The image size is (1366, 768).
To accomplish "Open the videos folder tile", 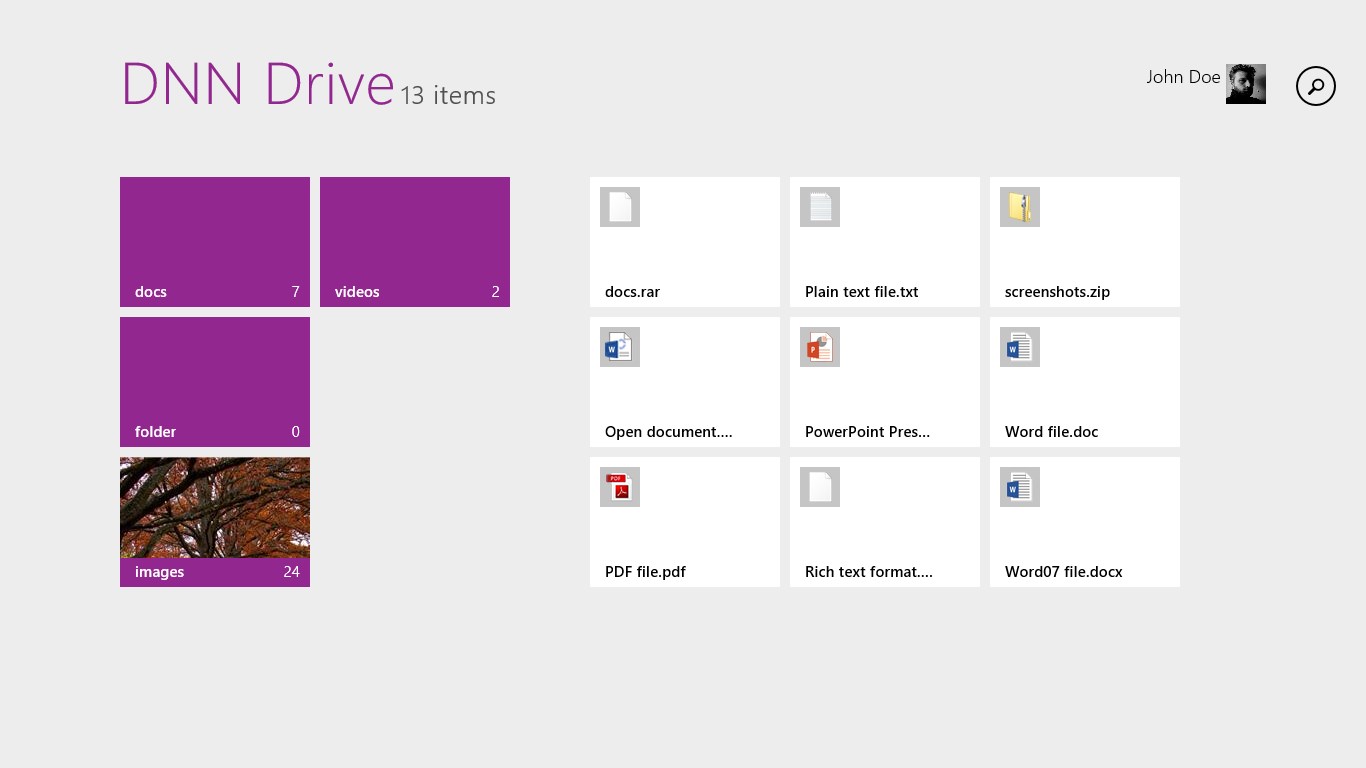I will [x=415, y=241].
